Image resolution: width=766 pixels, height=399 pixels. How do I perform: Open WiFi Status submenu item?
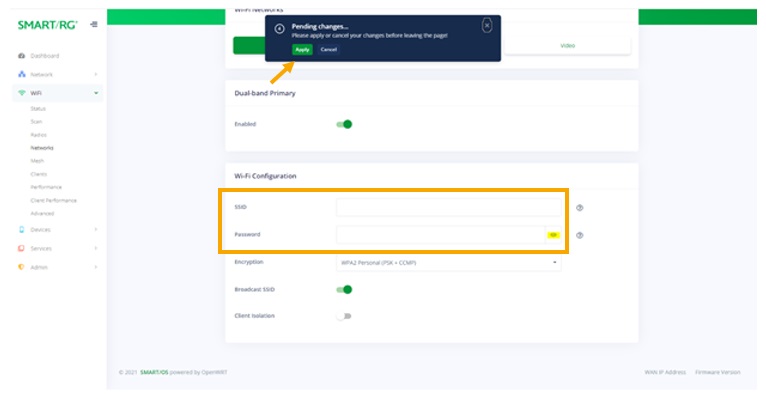tap(38, 108)
